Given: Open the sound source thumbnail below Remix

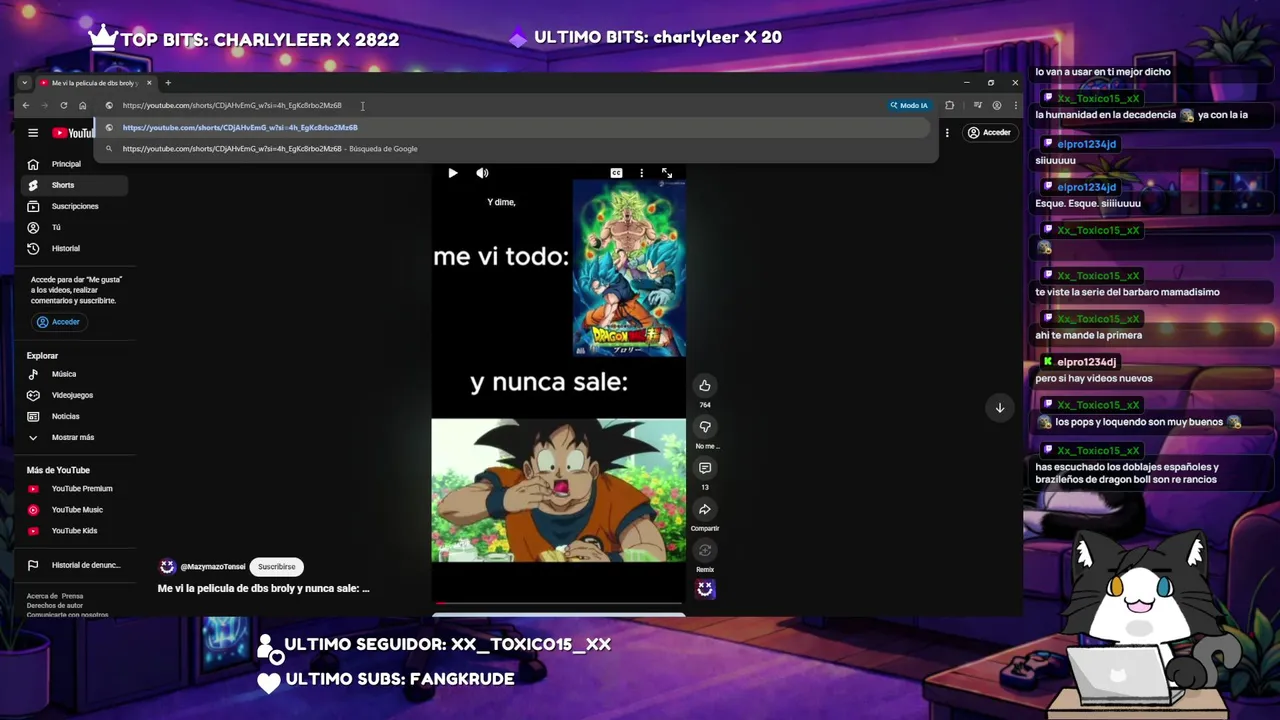Looking at the screenshot, I should point(705,589).
